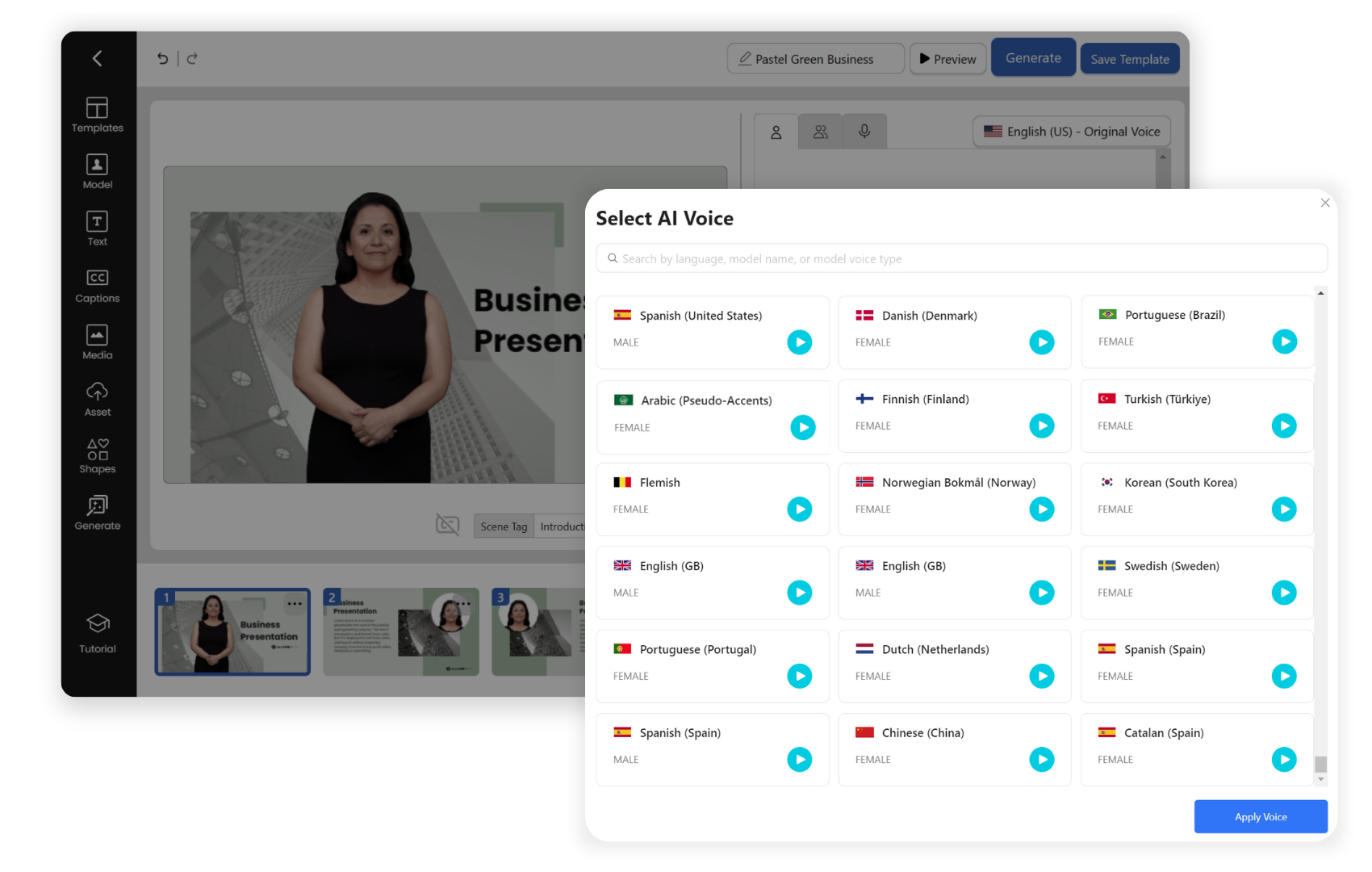Switch to the single avatar tab

(776, 132)
